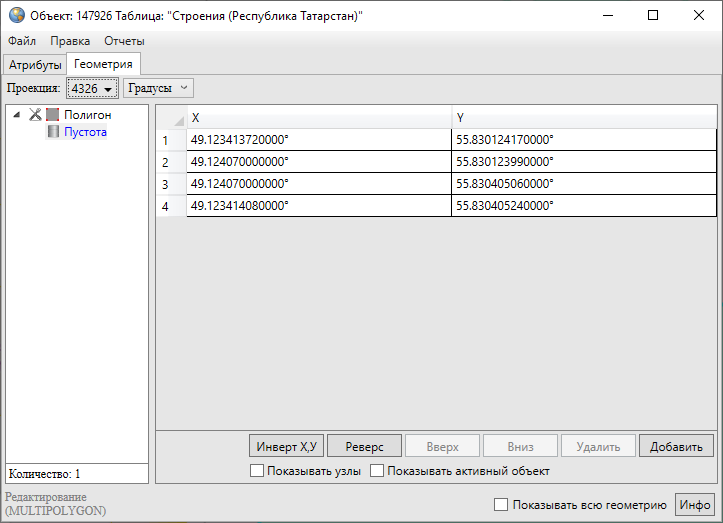The image size is (723, 523).
Task: Open the Файл menu
Action: click(22, 41)
